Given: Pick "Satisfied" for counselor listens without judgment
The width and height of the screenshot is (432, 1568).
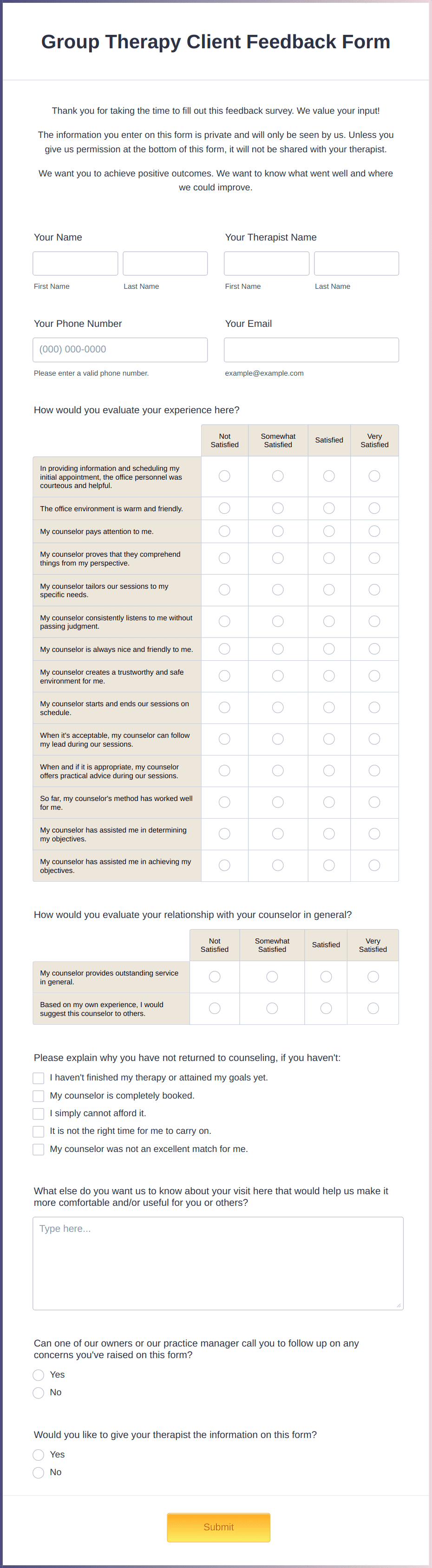Looking at the screenshot, I should 329,621.
